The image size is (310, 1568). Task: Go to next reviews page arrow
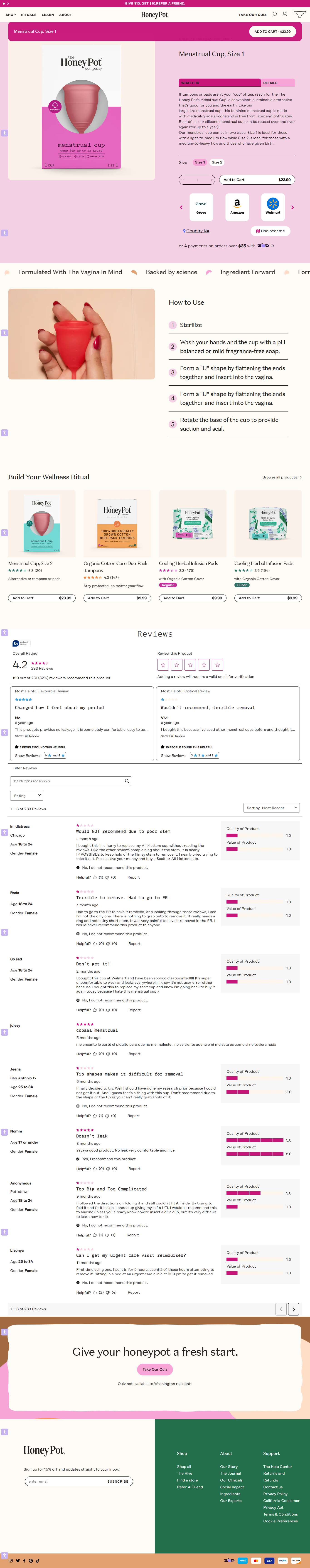coord(294,1309)
